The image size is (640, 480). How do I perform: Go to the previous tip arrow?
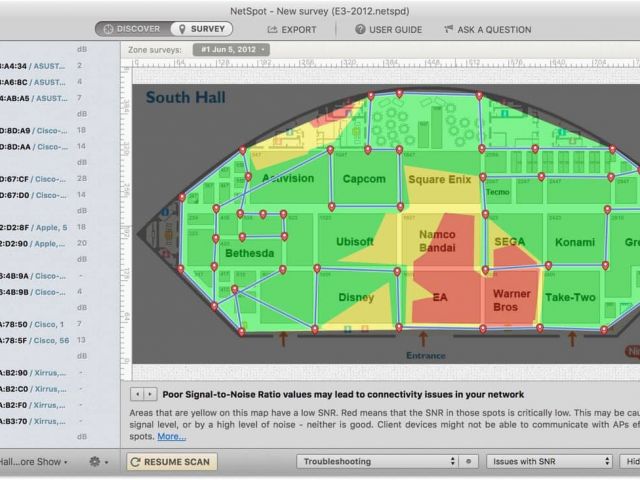pyautogui.click(x=138, y=394)
